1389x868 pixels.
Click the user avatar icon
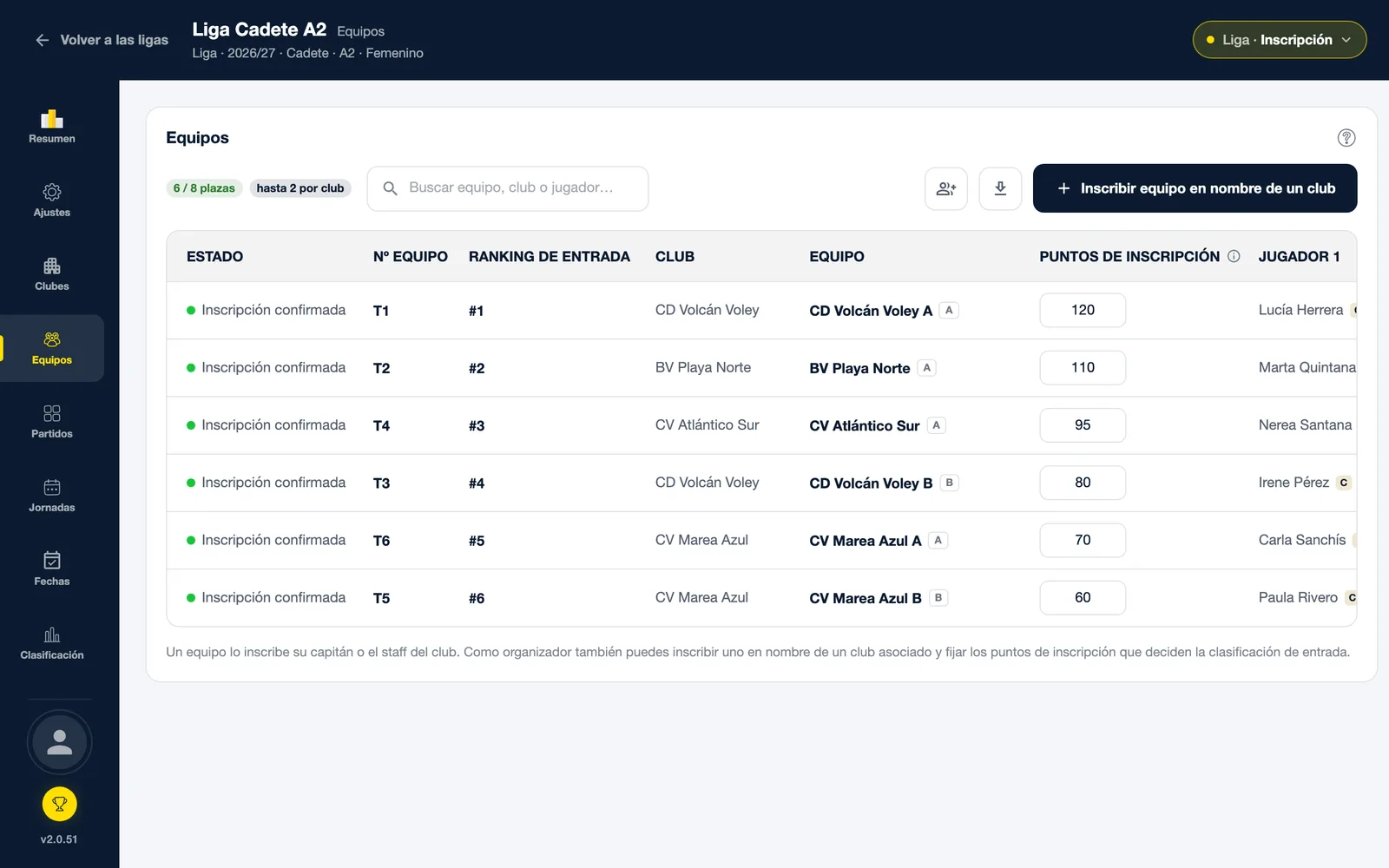tap(59, 742)
